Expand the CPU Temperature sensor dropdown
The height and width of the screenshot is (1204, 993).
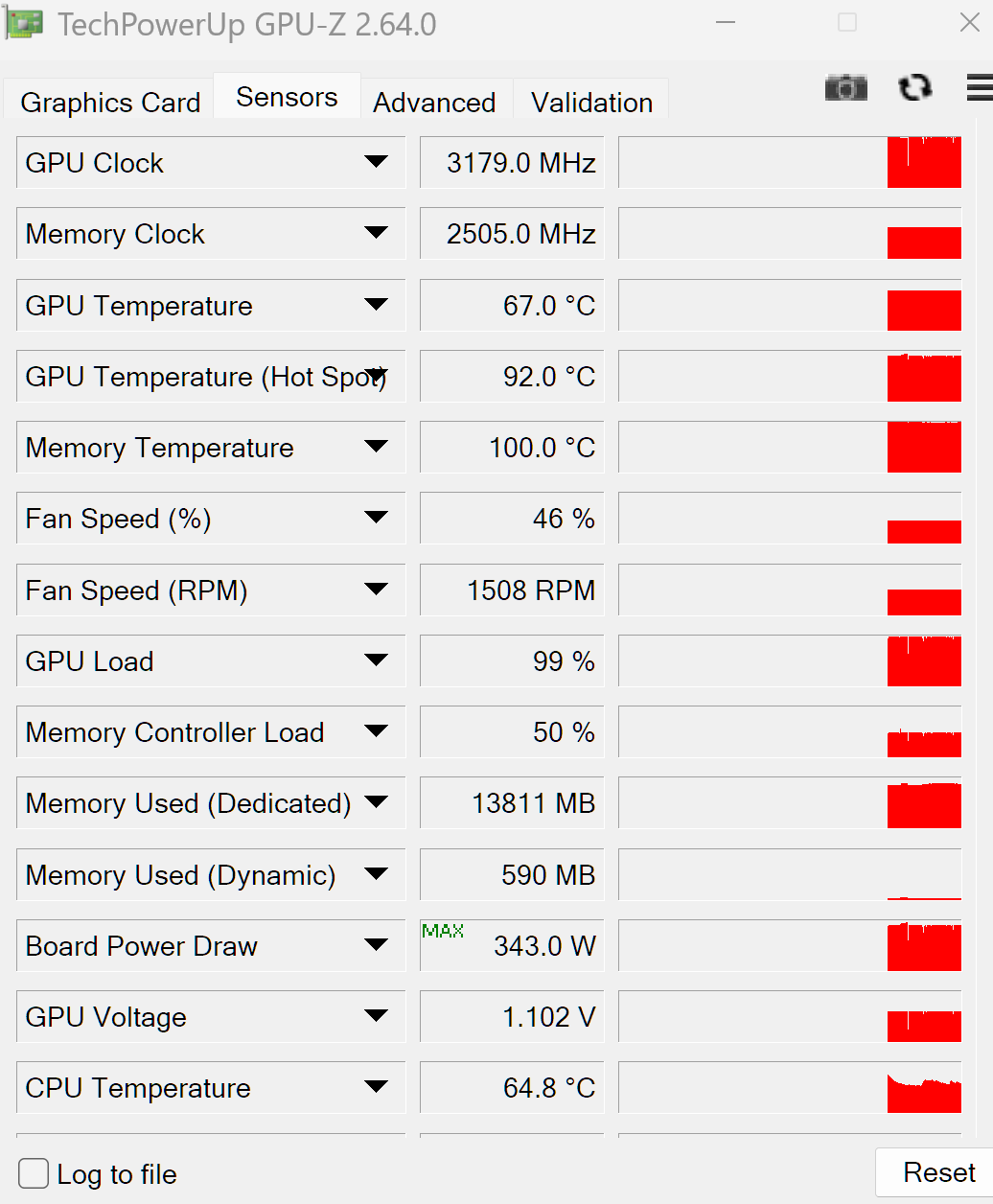[378, 1087]
